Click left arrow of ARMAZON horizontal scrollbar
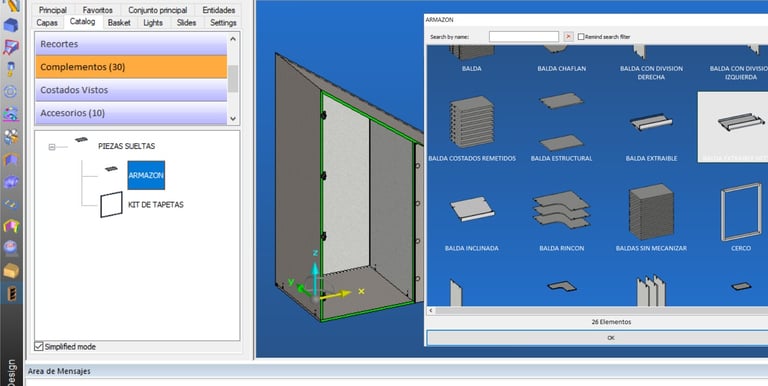 coord(431,311)
